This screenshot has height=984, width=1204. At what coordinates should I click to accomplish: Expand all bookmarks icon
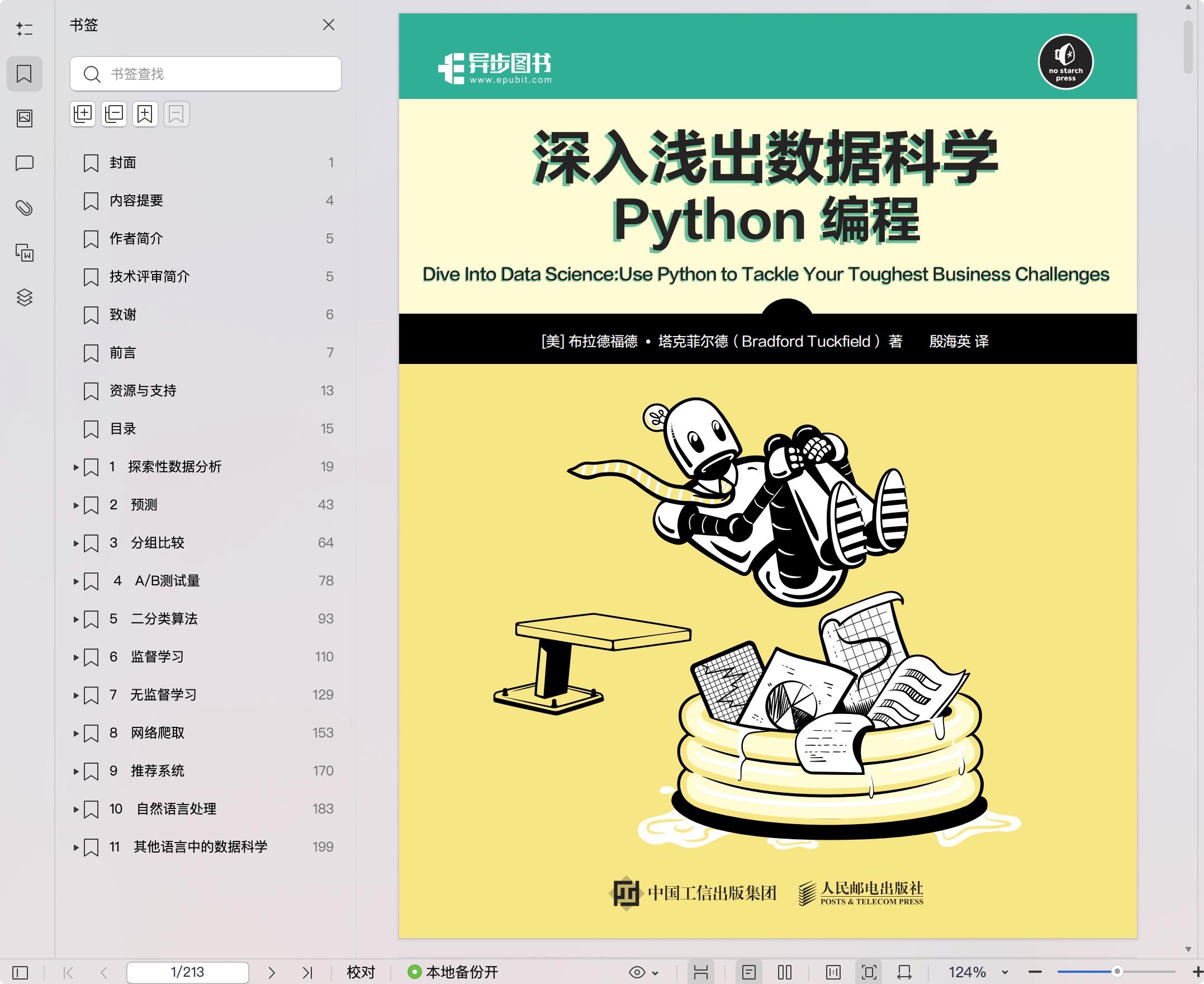coord(83,114)
